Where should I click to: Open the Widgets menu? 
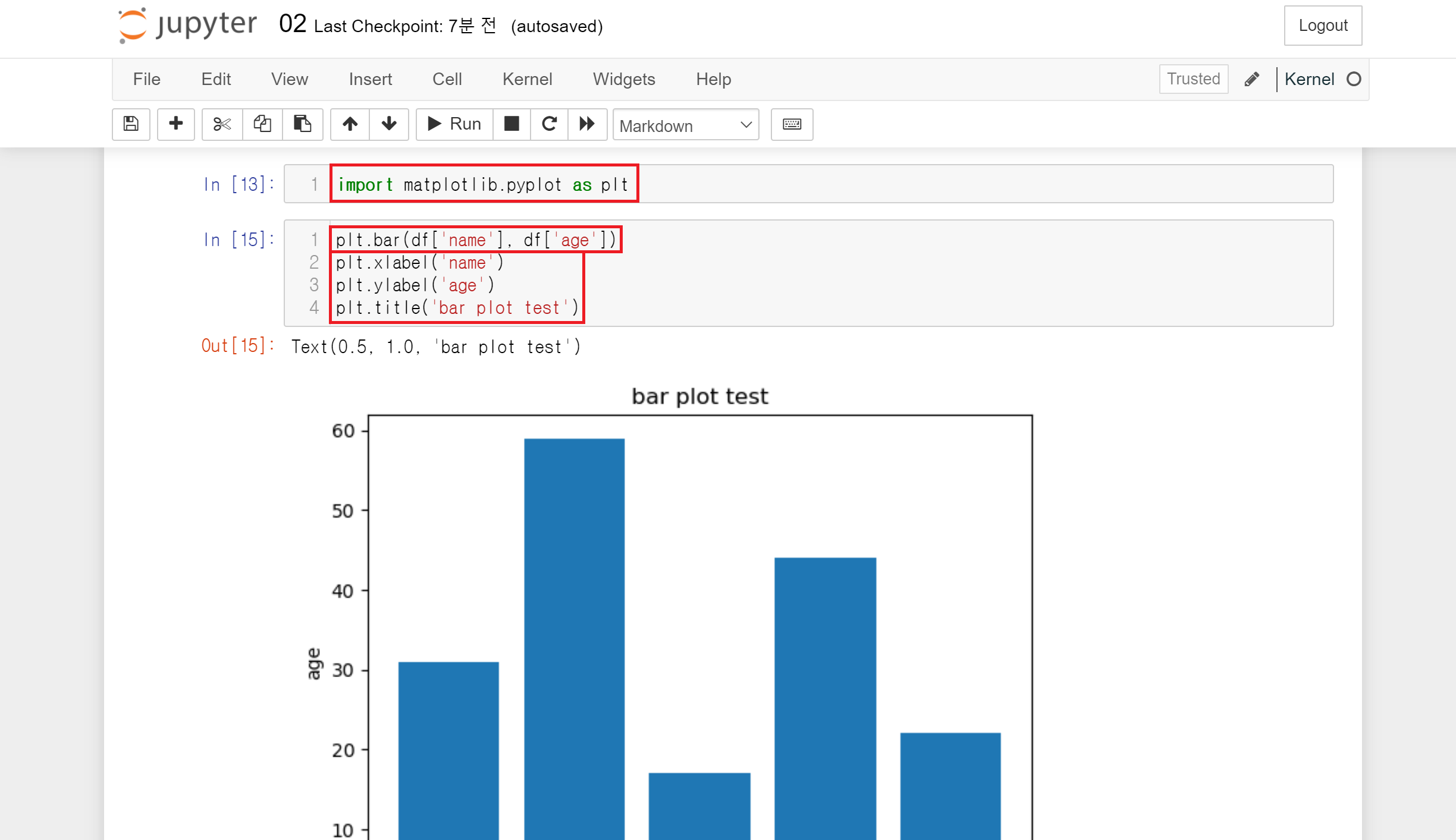[623, 79]
